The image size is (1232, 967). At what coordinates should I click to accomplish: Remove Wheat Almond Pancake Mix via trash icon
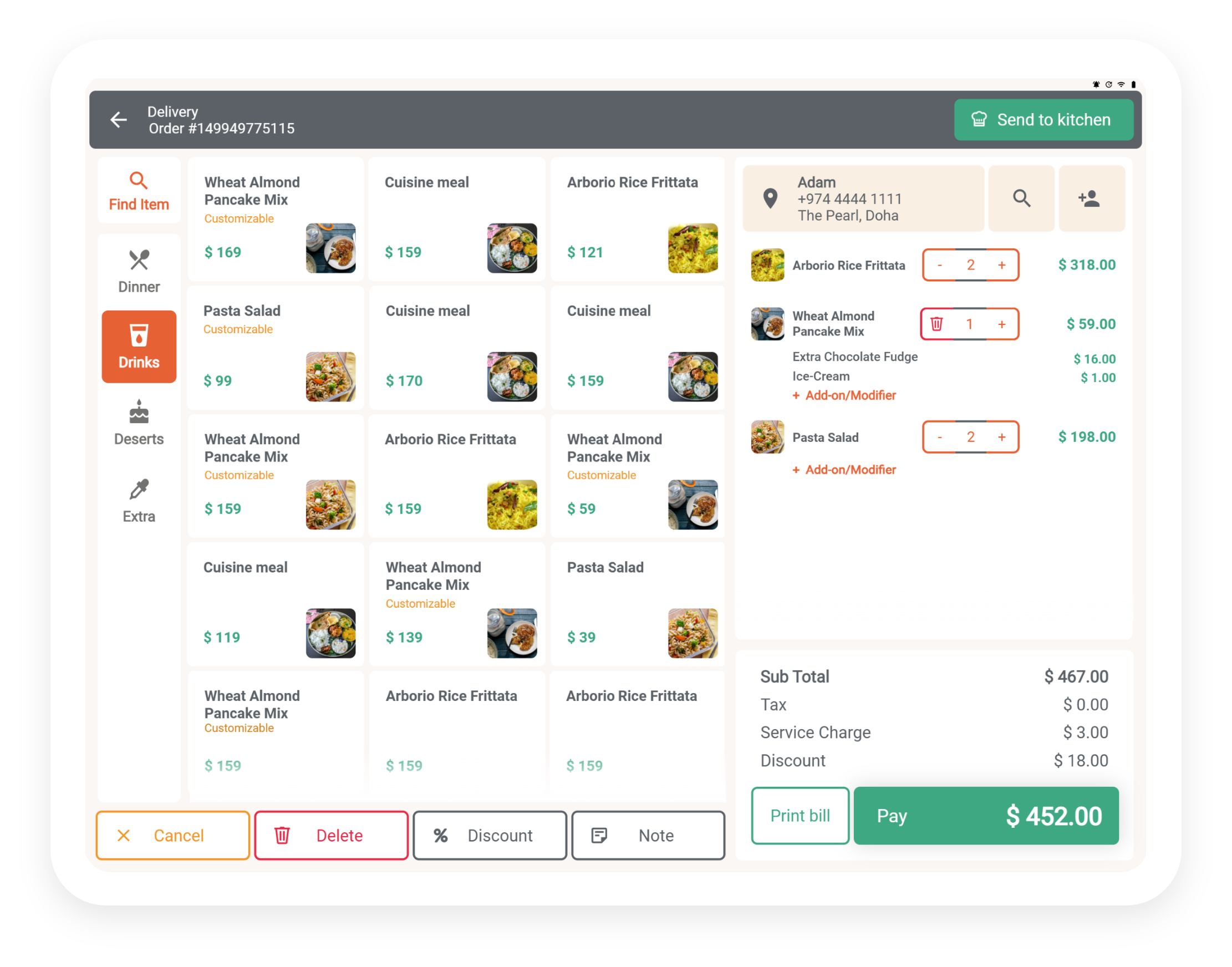pos(937,324)
